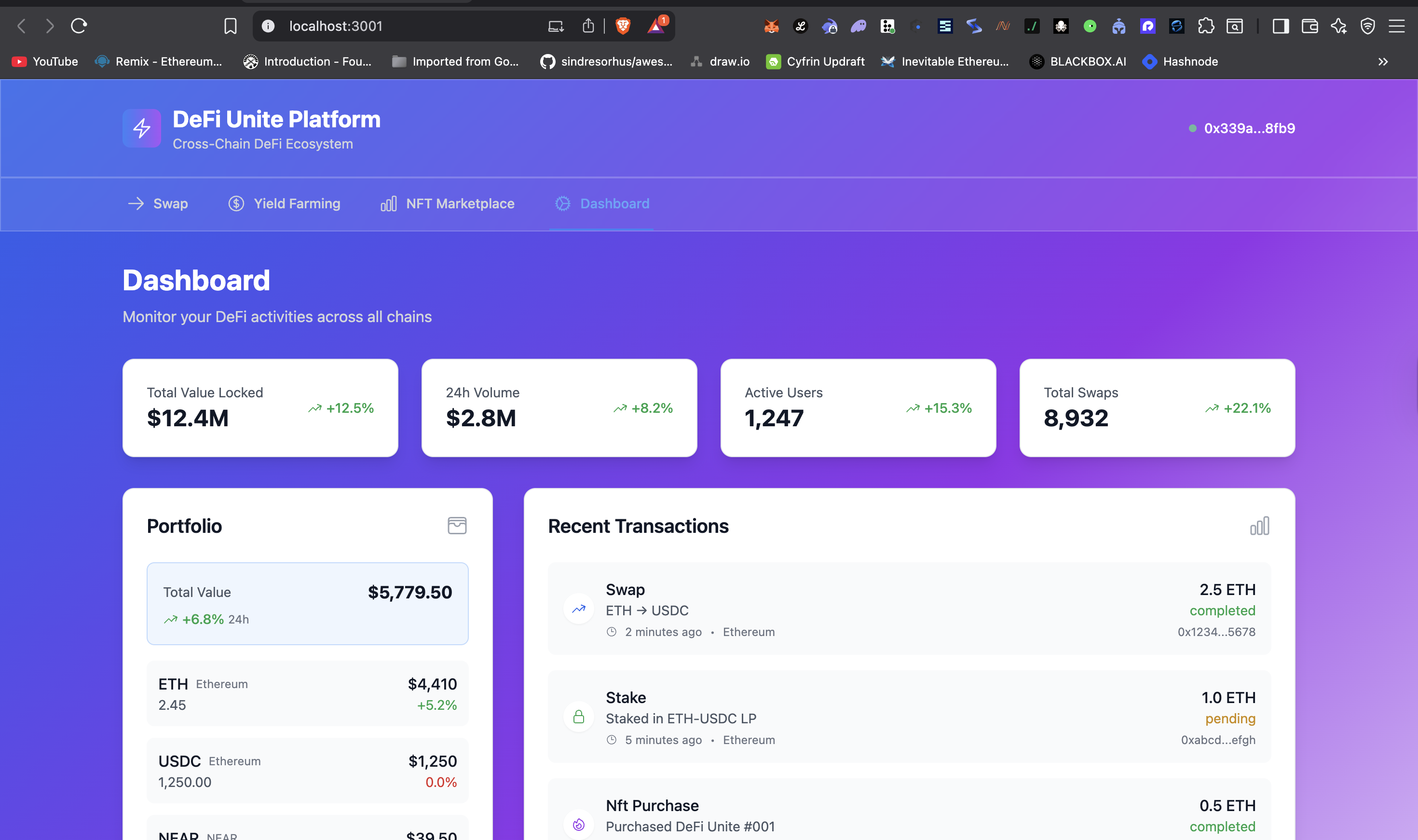This screenshot has height=840, width=1418.
Task: Expand the hidden bookmarks overflow chevron
Action: pos(1383,62)
